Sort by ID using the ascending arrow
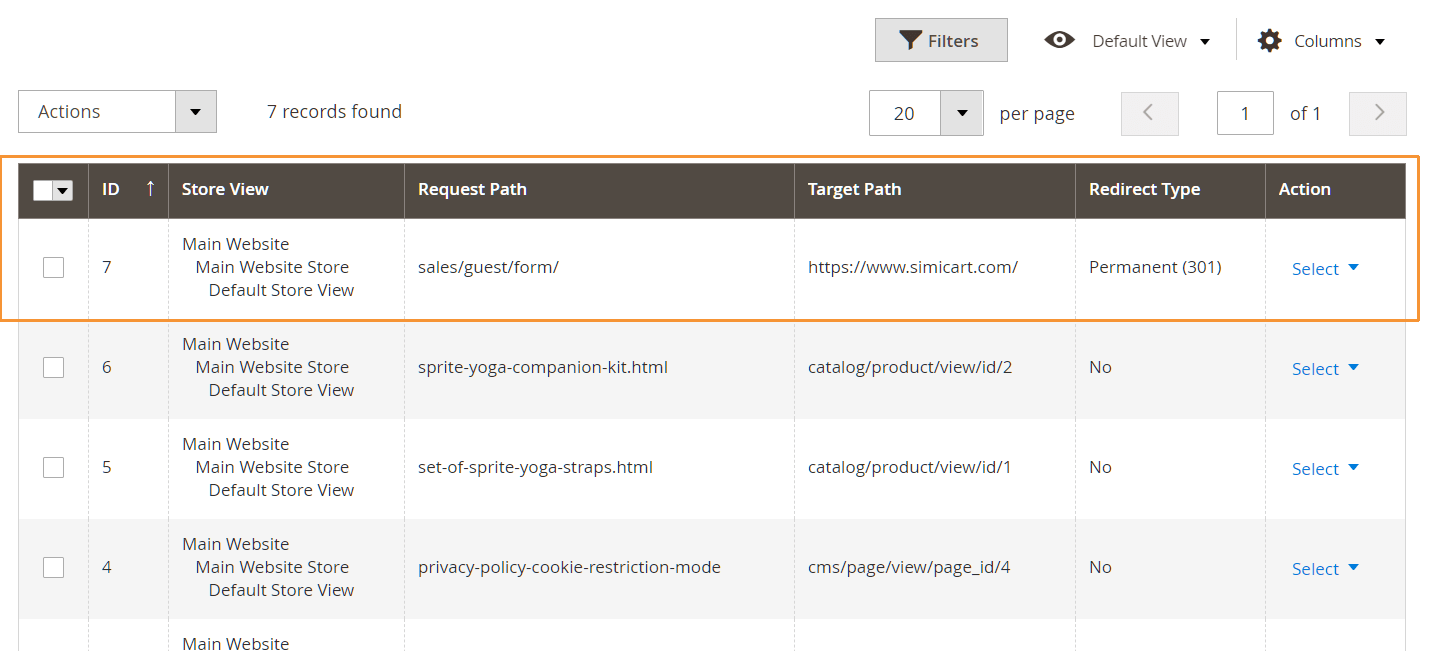This screenshot has width=1437, height=651. [150, 188]
